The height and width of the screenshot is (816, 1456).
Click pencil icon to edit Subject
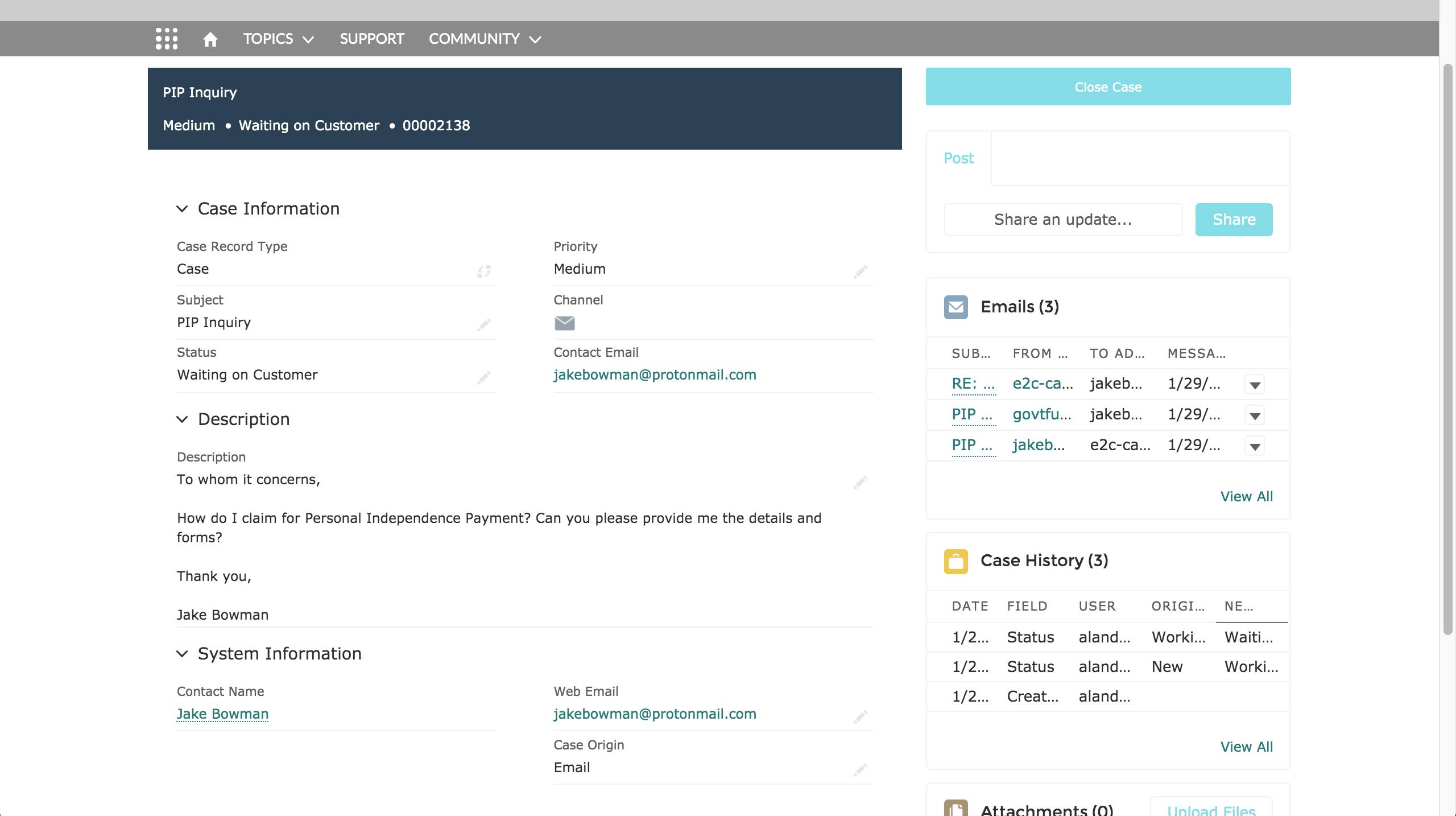(483, 325)
